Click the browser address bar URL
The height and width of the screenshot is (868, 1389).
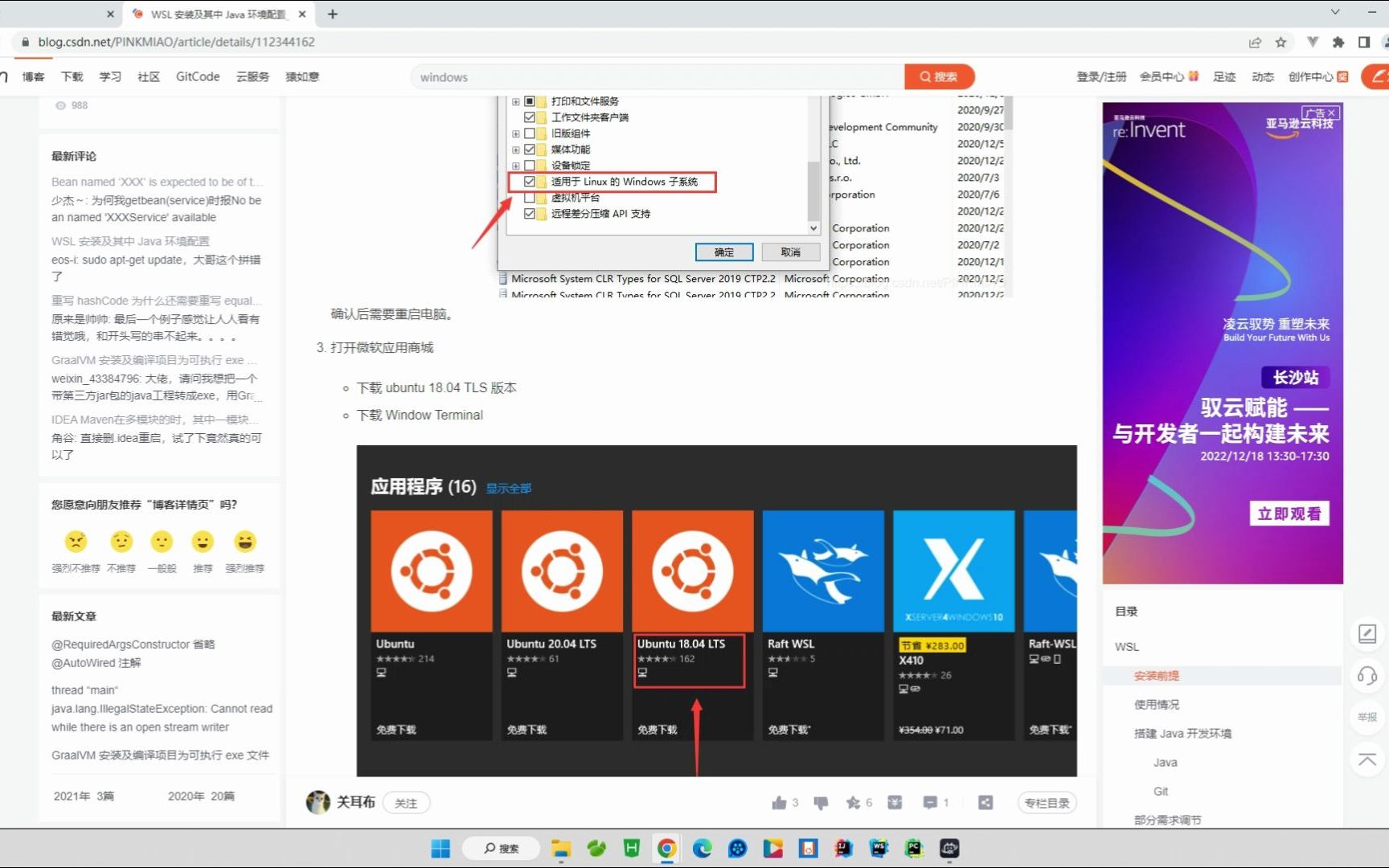click(x=176, y=42)
